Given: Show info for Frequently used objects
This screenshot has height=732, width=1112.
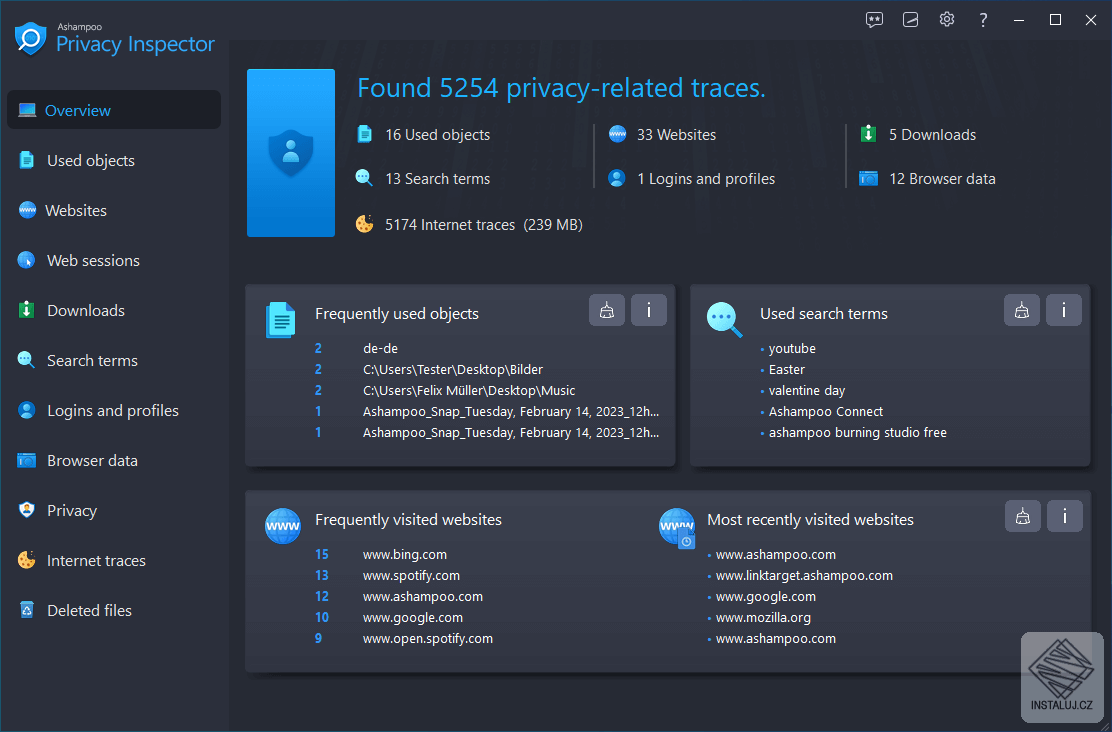Looking at the screenshot, I should tap(649, 310).
